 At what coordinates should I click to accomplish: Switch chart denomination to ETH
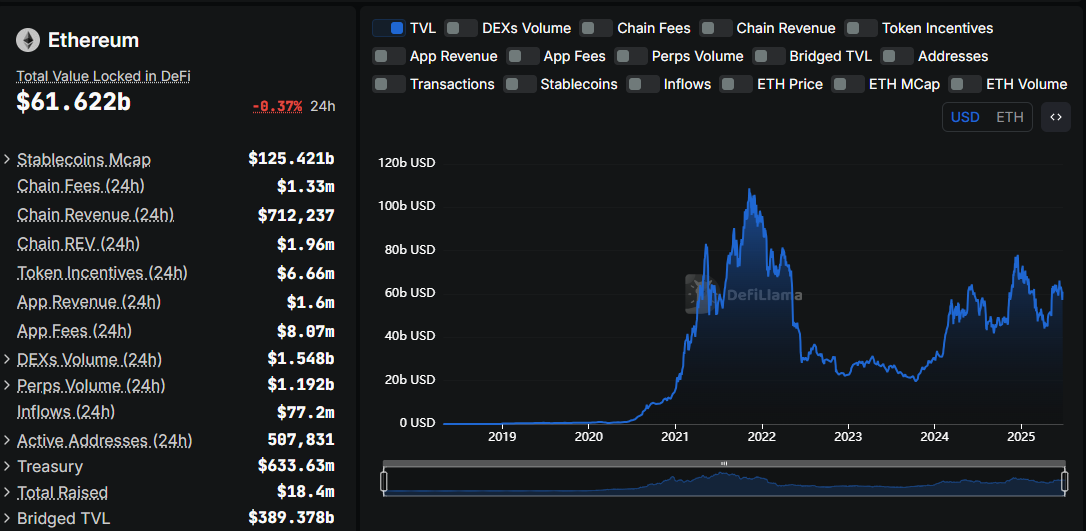pyautogui.click(x=1010, y=117)
